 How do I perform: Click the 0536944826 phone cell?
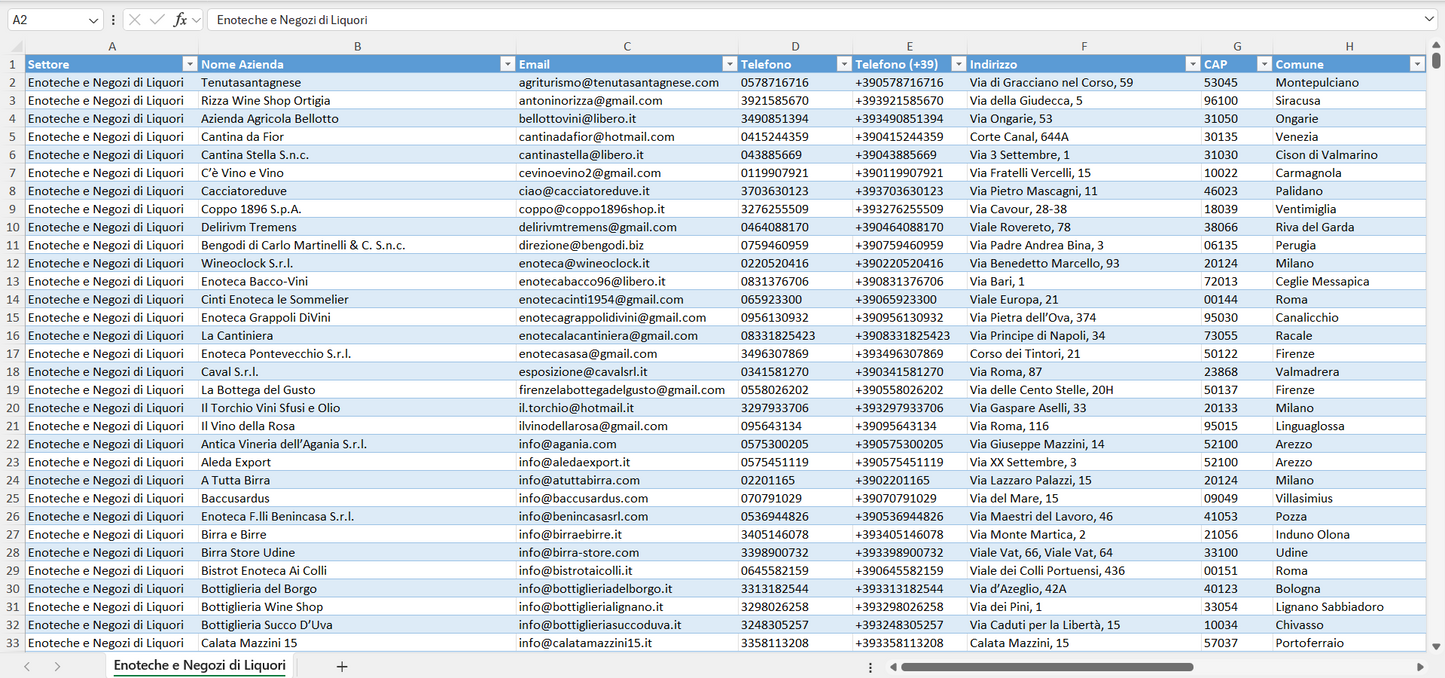[795, 516]
